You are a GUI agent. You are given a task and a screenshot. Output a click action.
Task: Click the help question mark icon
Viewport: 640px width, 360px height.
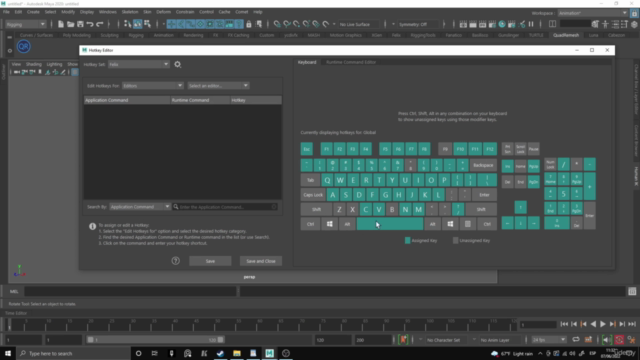[x=176, y=261]
